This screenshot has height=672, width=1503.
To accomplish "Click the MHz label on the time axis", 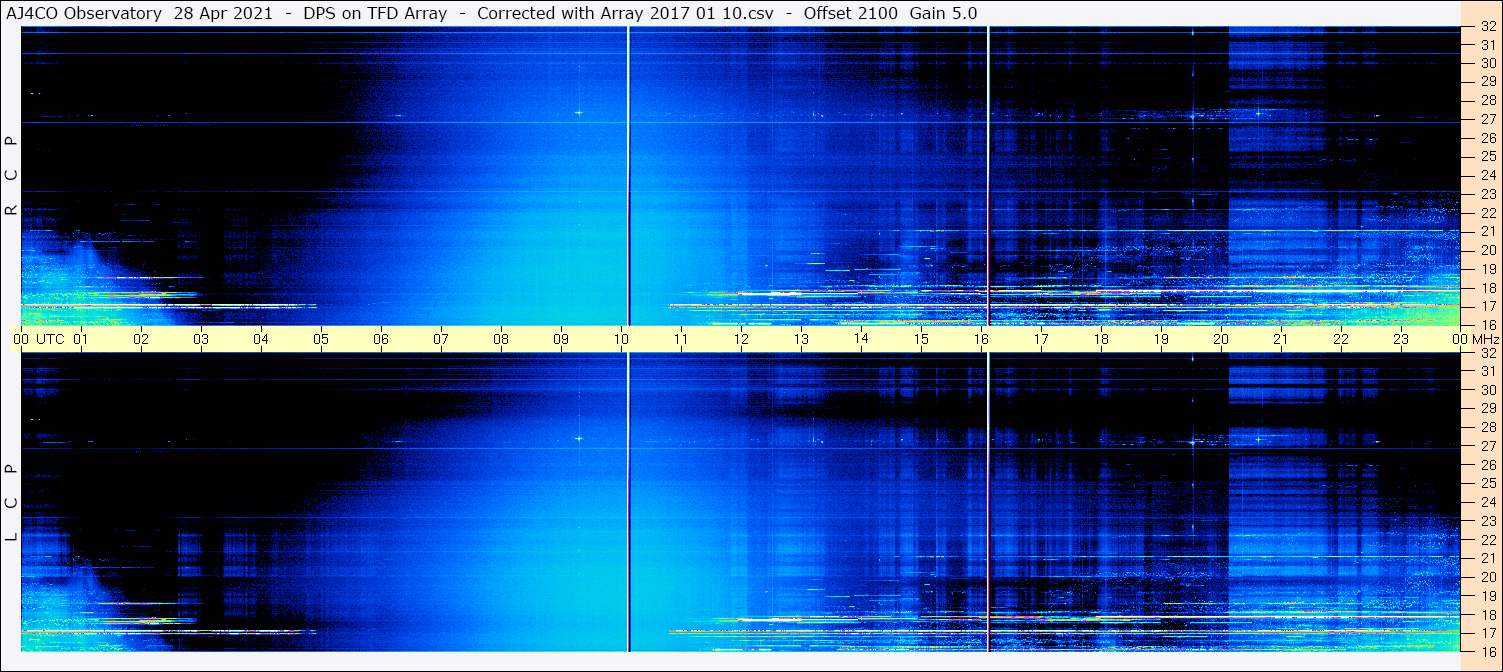I will (x=1484, y=339).
